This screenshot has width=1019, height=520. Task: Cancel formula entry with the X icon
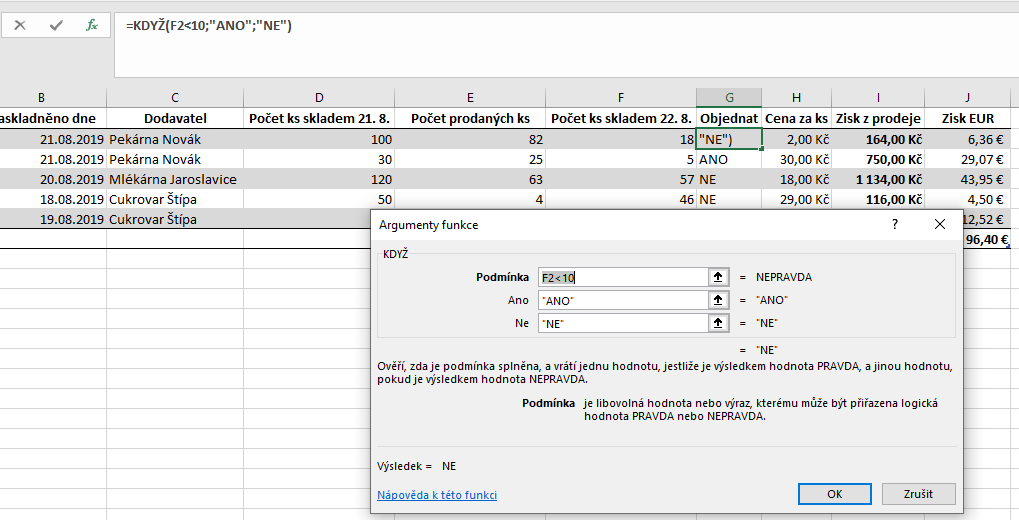pos(20,25)
